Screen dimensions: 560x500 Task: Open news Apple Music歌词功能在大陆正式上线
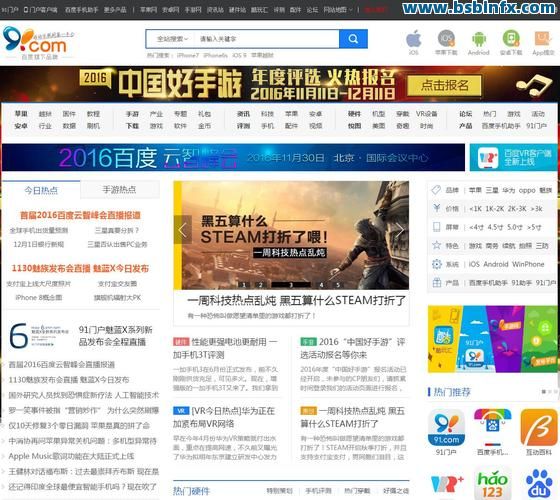point(71,456)
